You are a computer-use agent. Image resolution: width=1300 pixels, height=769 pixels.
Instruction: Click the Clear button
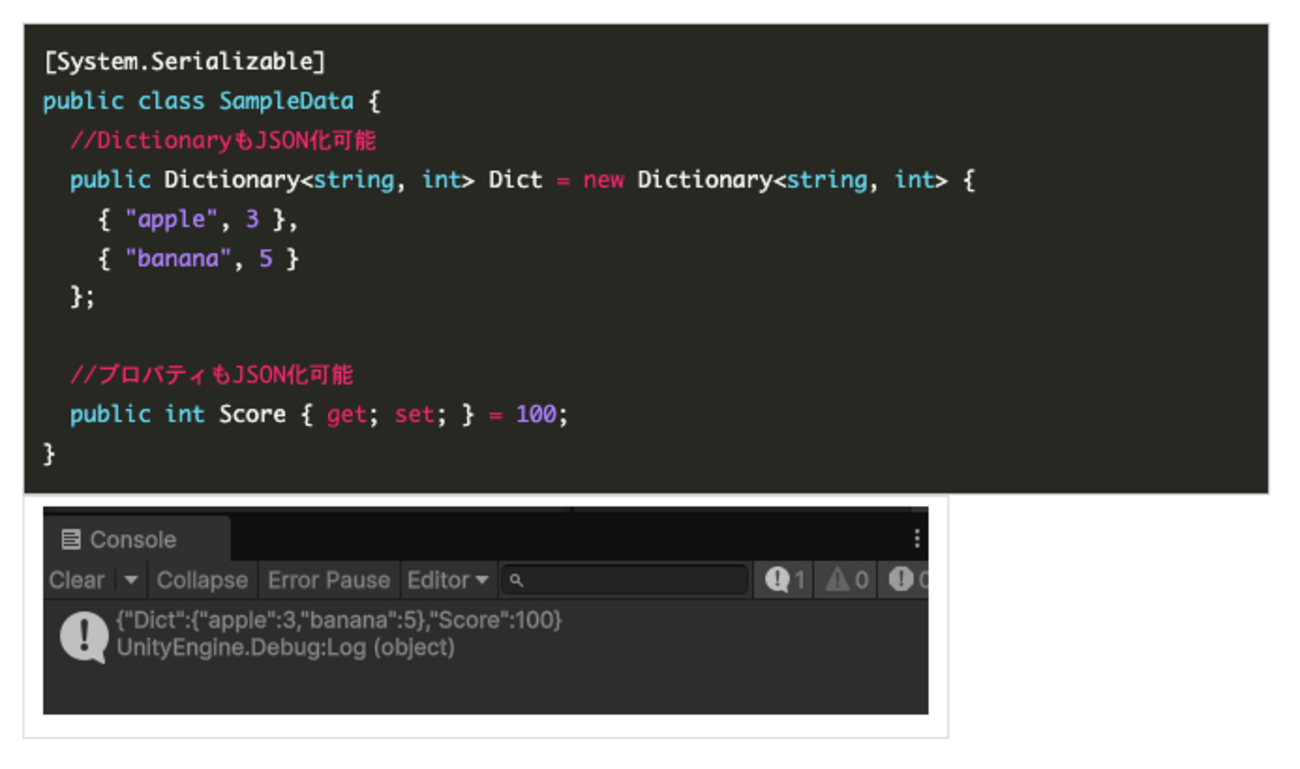click(x=75, y=579)
